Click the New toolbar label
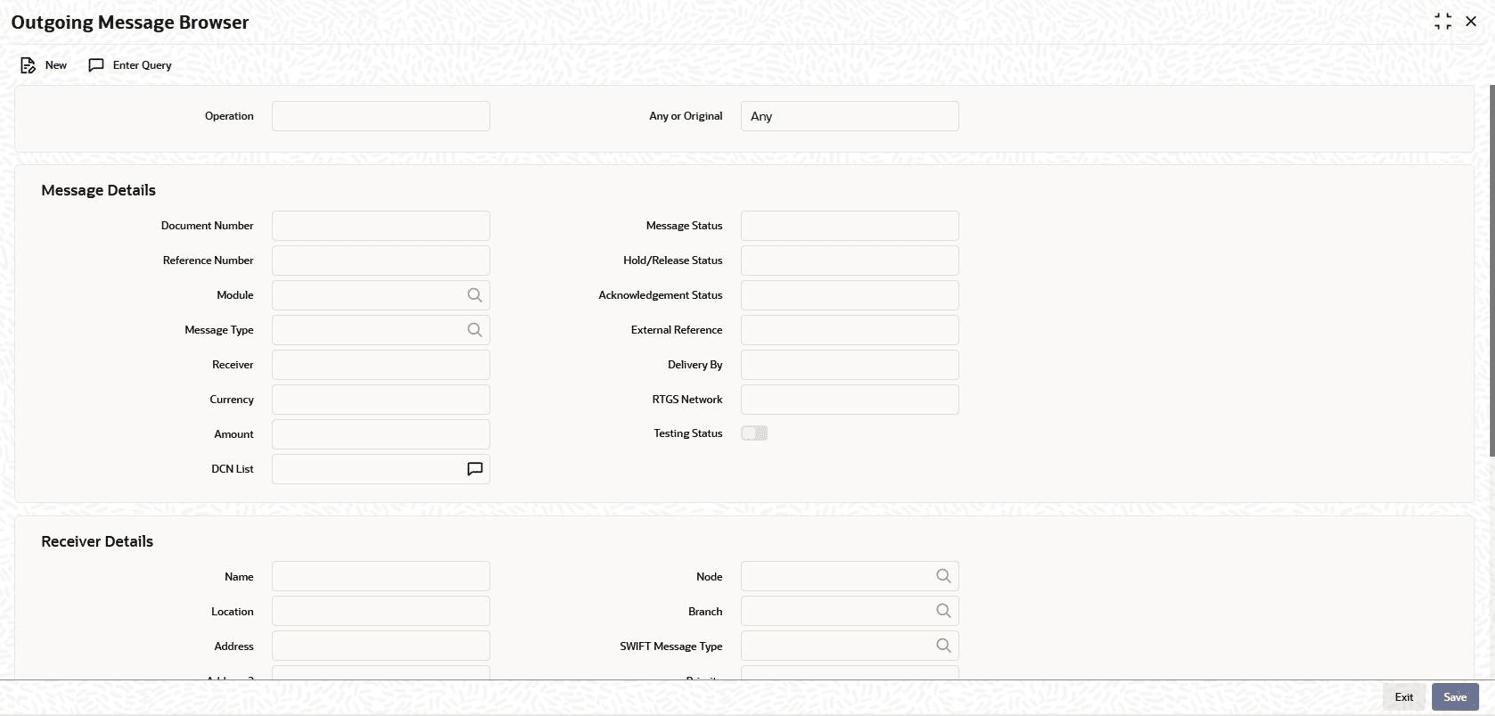 56,65
